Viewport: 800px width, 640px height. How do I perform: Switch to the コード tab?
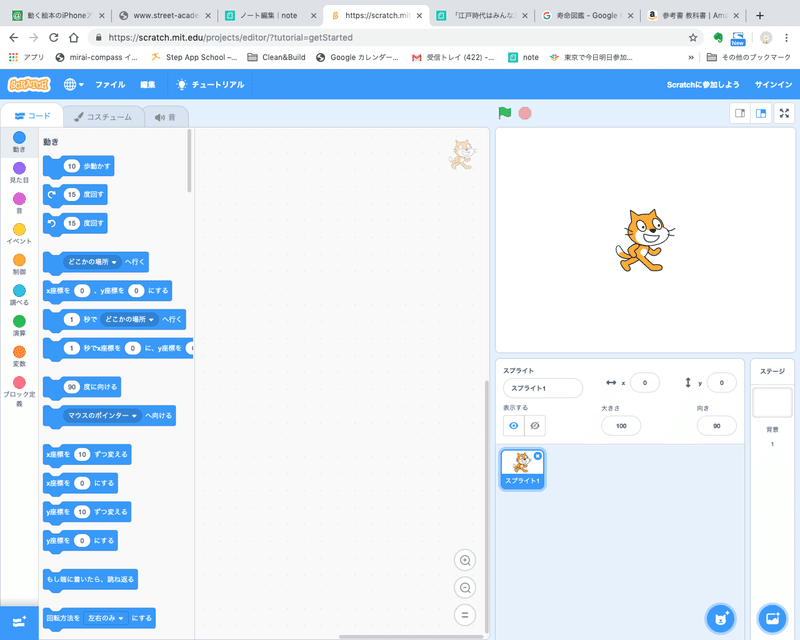[x=33, y=116]
